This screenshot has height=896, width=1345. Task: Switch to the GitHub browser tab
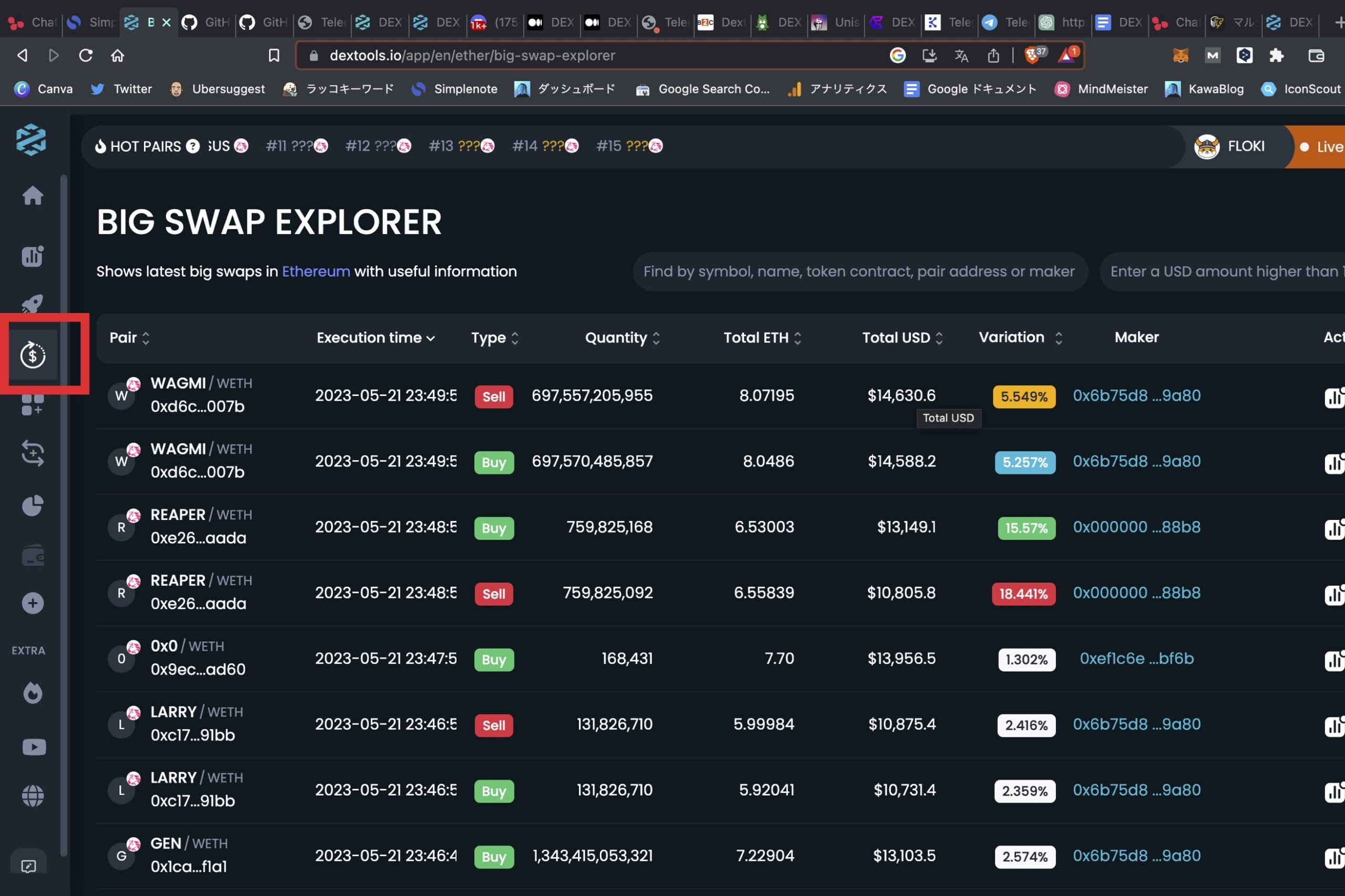[206, 23]
